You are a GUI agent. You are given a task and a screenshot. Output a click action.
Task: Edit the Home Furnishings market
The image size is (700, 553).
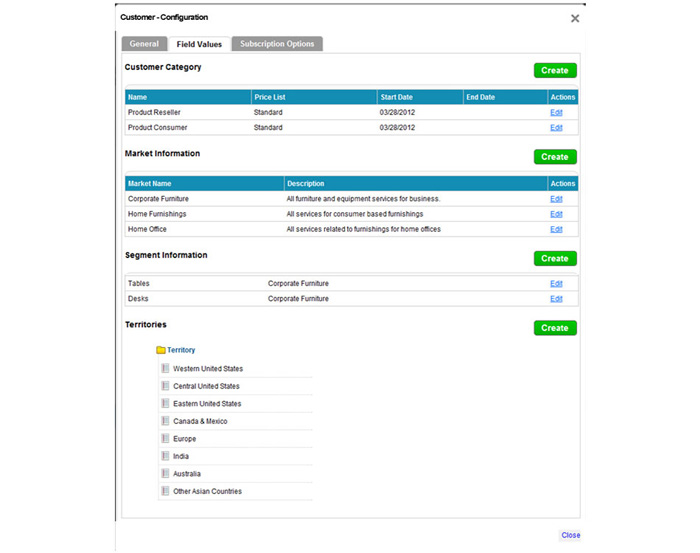coord(556,214)
